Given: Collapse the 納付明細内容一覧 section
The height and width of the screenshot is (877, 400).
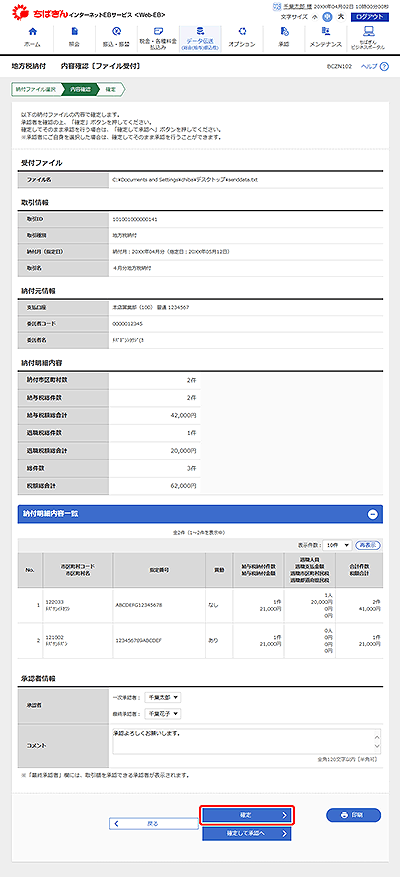Looking at the screenshot, I should point(373,515).
